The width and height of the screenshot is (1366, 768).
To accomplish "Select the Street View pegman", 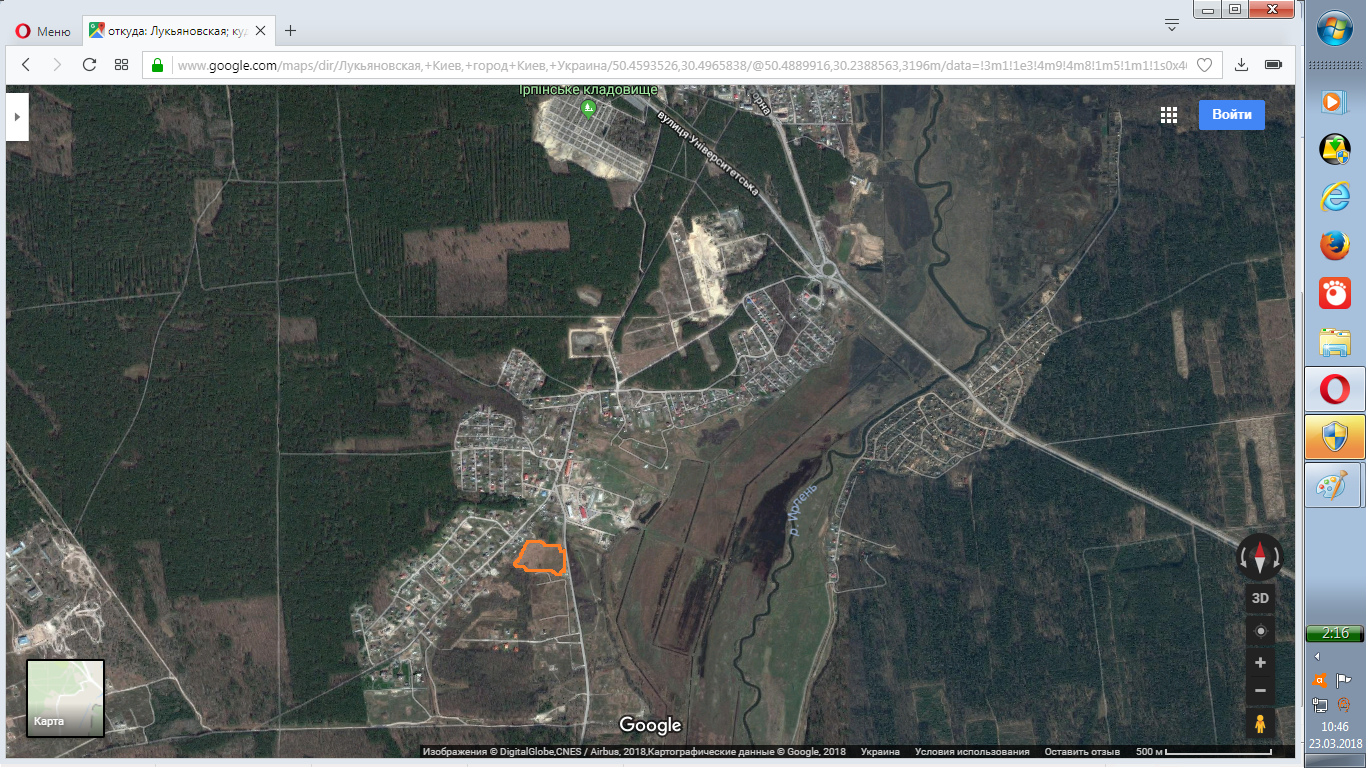I will point(1260,723).
